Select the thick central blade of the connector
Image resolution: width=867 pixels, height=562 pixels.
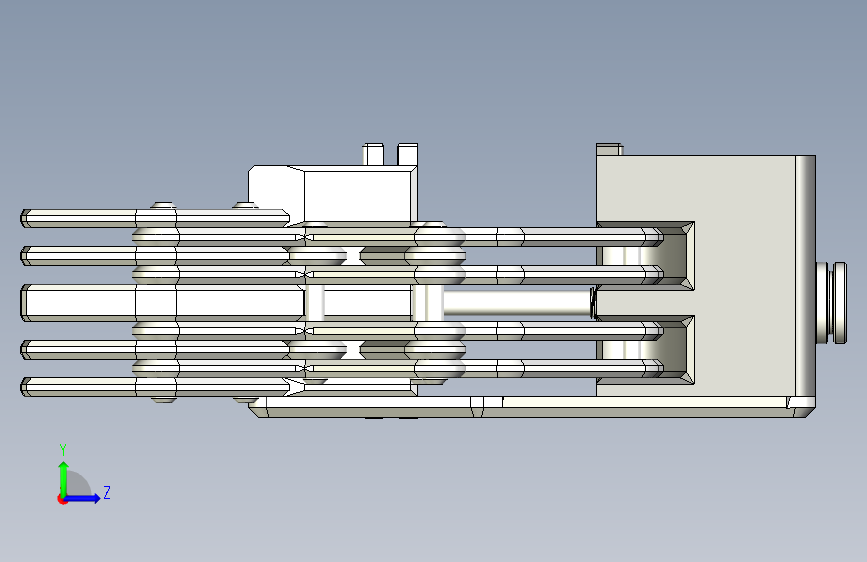(x=163, y=303)
